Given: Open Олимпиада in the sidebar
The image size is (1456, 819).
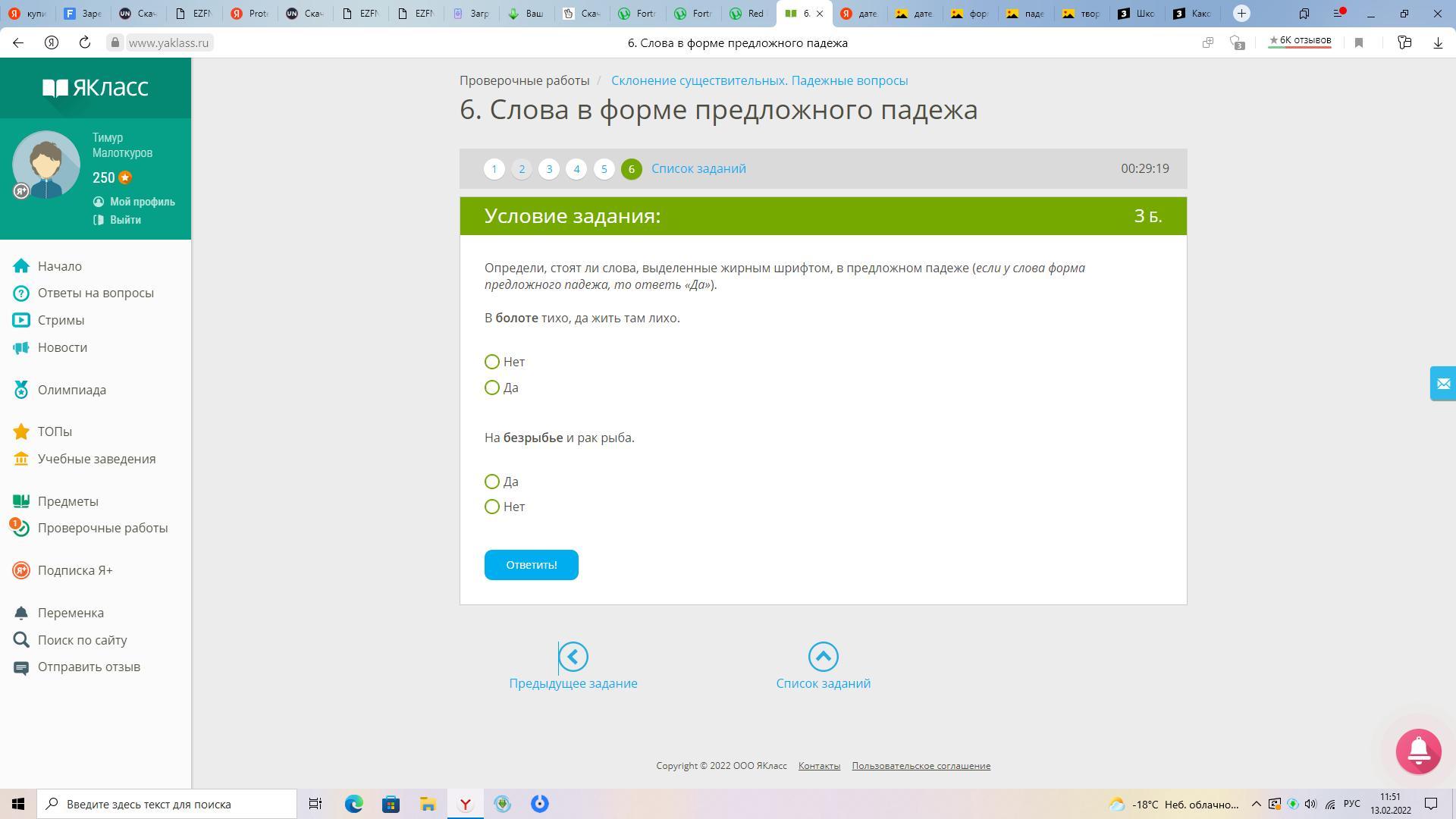Looking at the screenshot, I should 71,390.
